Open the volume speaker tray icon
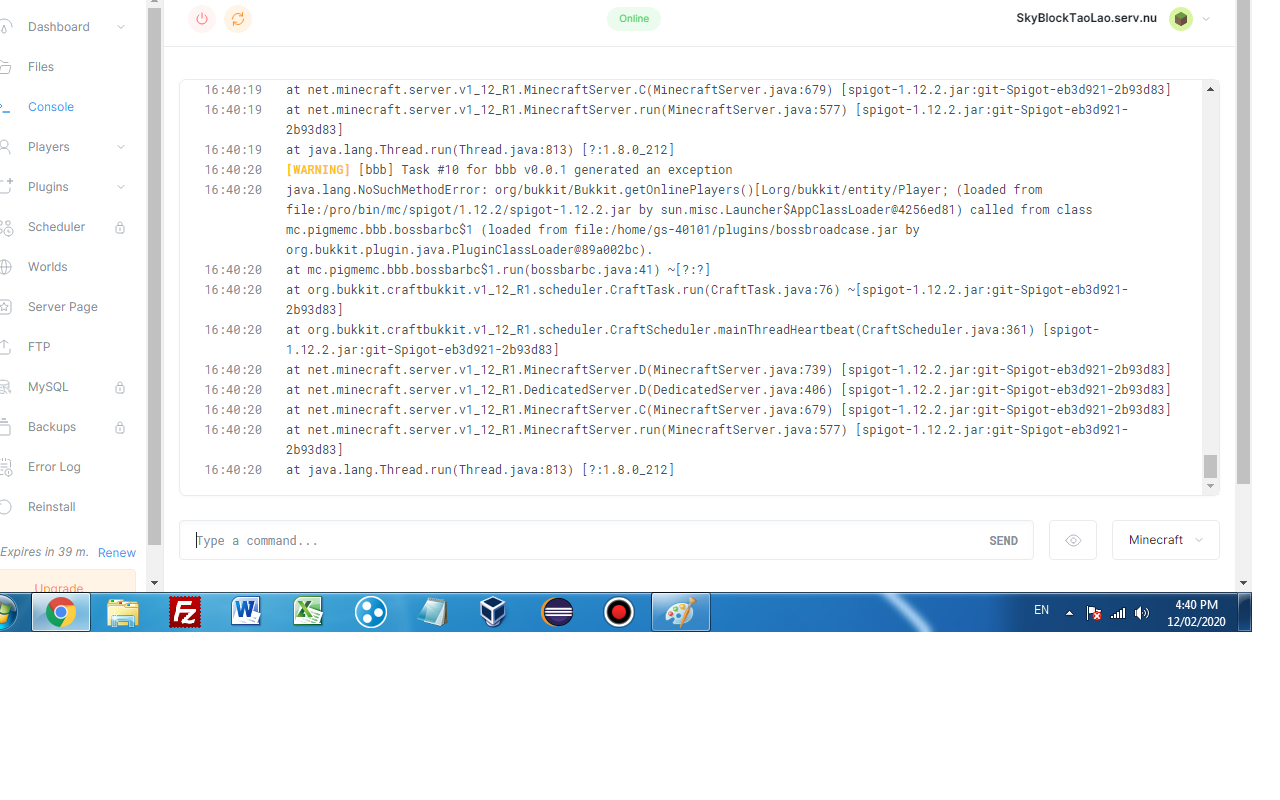Screen dimensions: 1280x800 [1142, 613]
